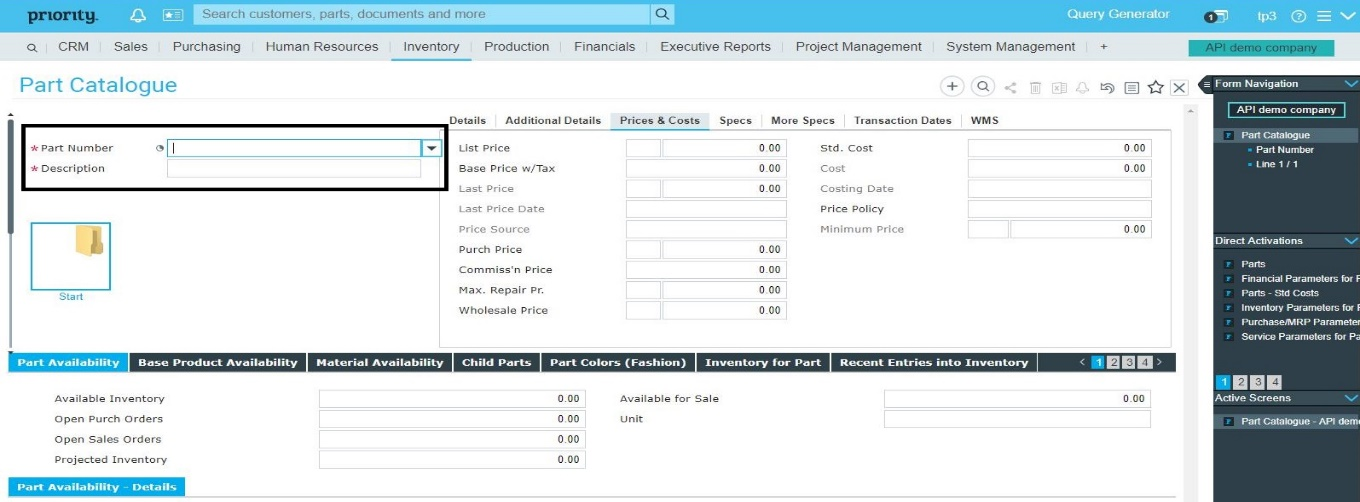This screenshot has width=1360, height=502.
Task: Open the help question mark icon
Action: click(x=1299, y=16)
